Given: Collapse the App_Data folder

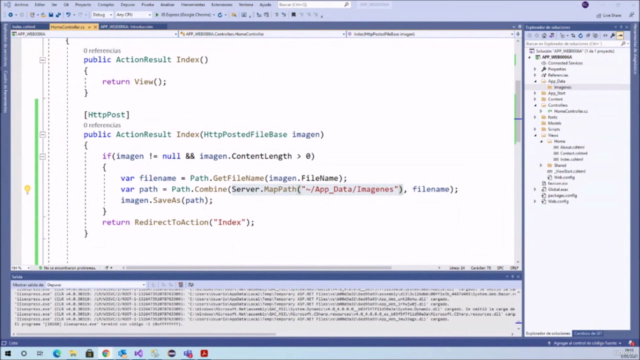Looking at the screenshot, I should click(x=535, y=82).
